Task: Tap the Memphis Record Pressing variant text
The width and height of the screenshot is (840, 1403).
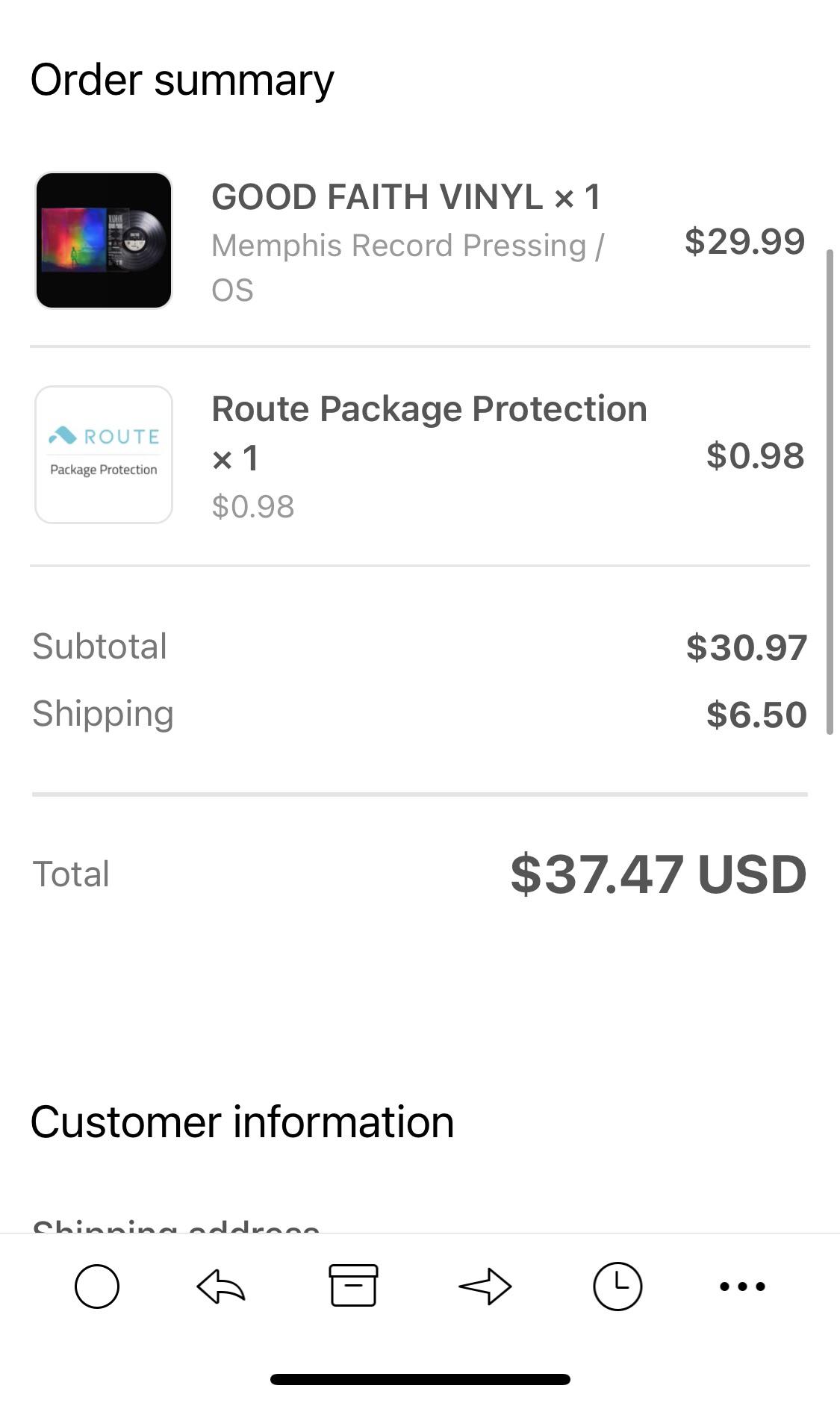Action: 407,246
